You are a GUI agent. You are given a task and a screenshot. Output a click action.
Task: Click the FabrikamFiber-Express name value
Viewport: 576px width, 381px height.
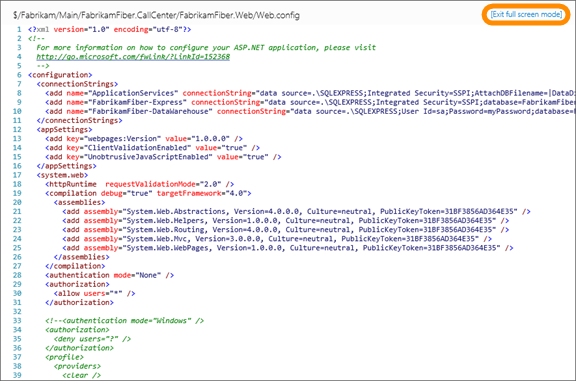[x=137, y=102]
